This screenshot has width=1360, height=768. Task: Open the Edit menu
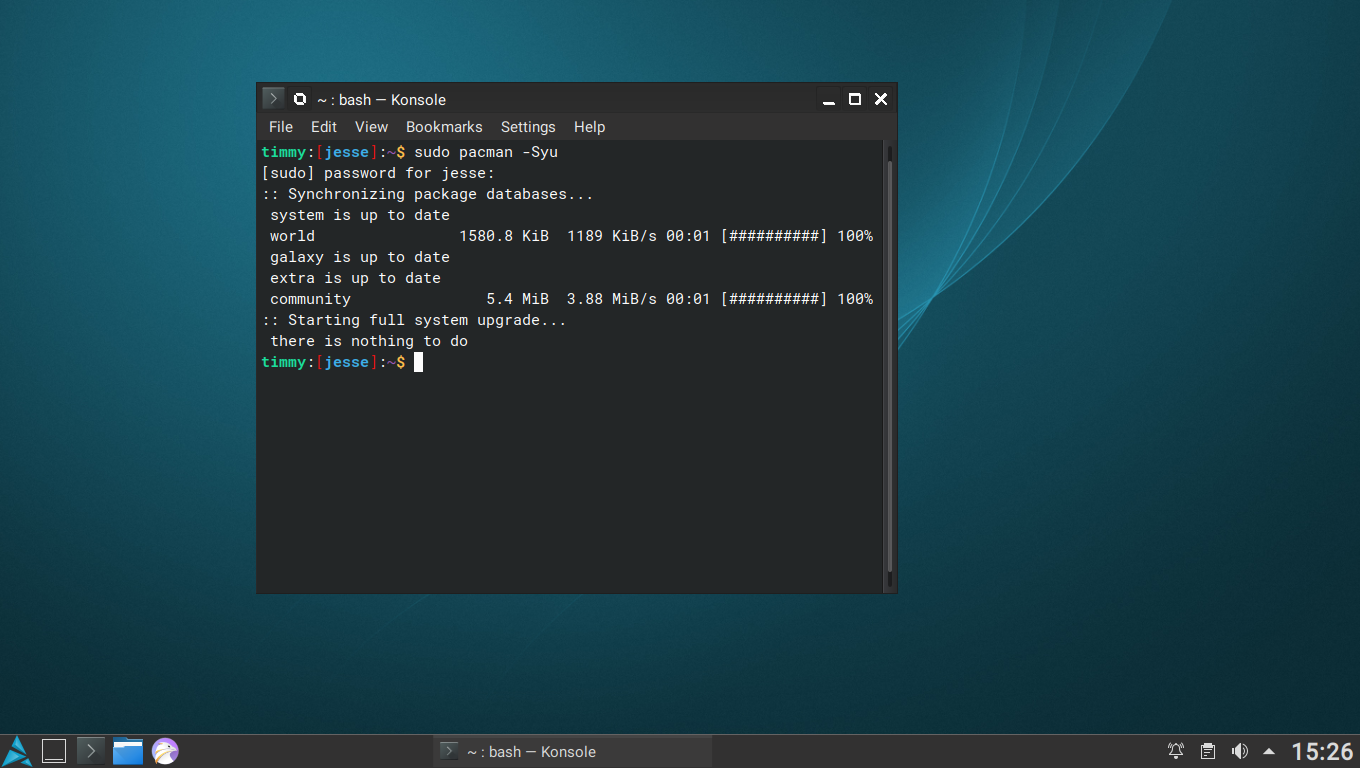click(x=324, y=127)
